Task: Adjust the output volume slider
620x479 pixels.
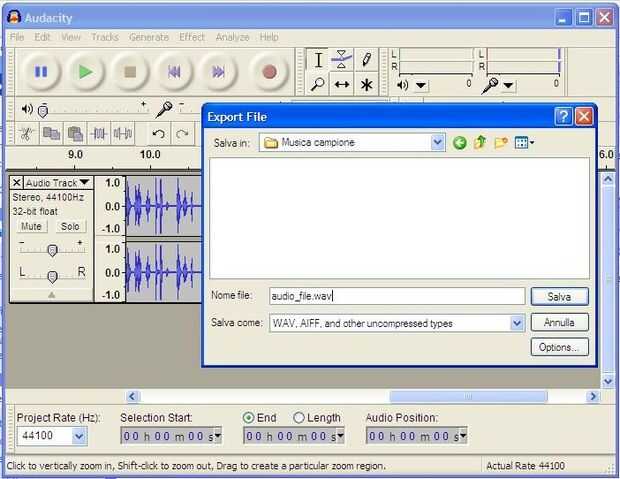Action: coord(43,111)
